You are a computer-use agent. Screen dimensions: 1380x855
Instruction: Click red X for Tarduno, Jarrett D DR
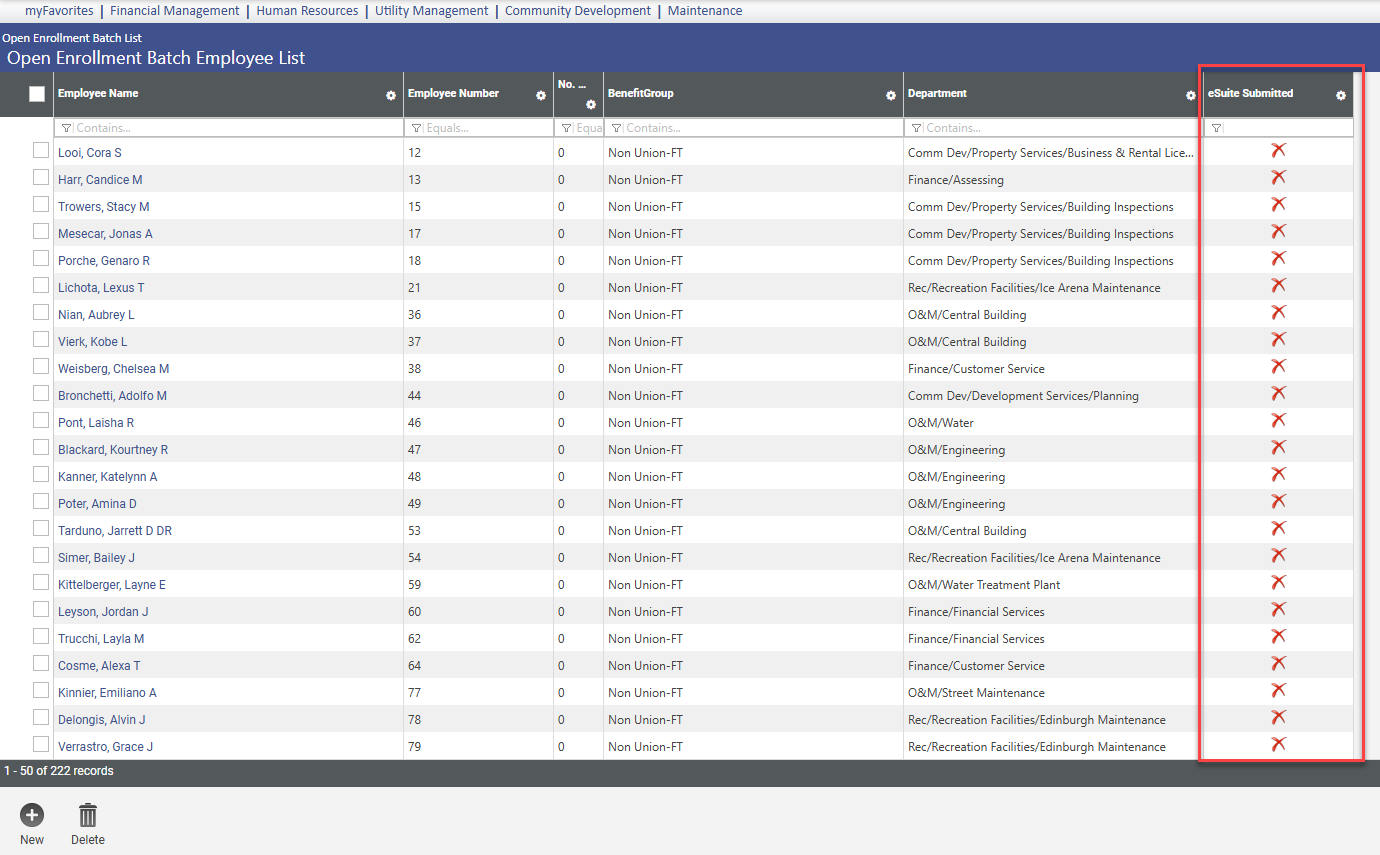1278,528
